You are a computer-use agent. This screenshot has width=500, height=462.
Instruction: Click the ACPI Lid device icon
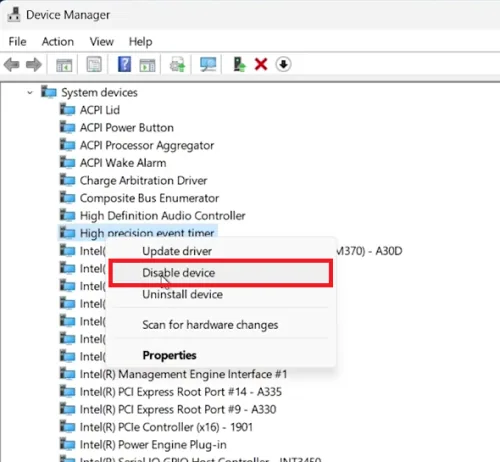(x=67, y=109)
